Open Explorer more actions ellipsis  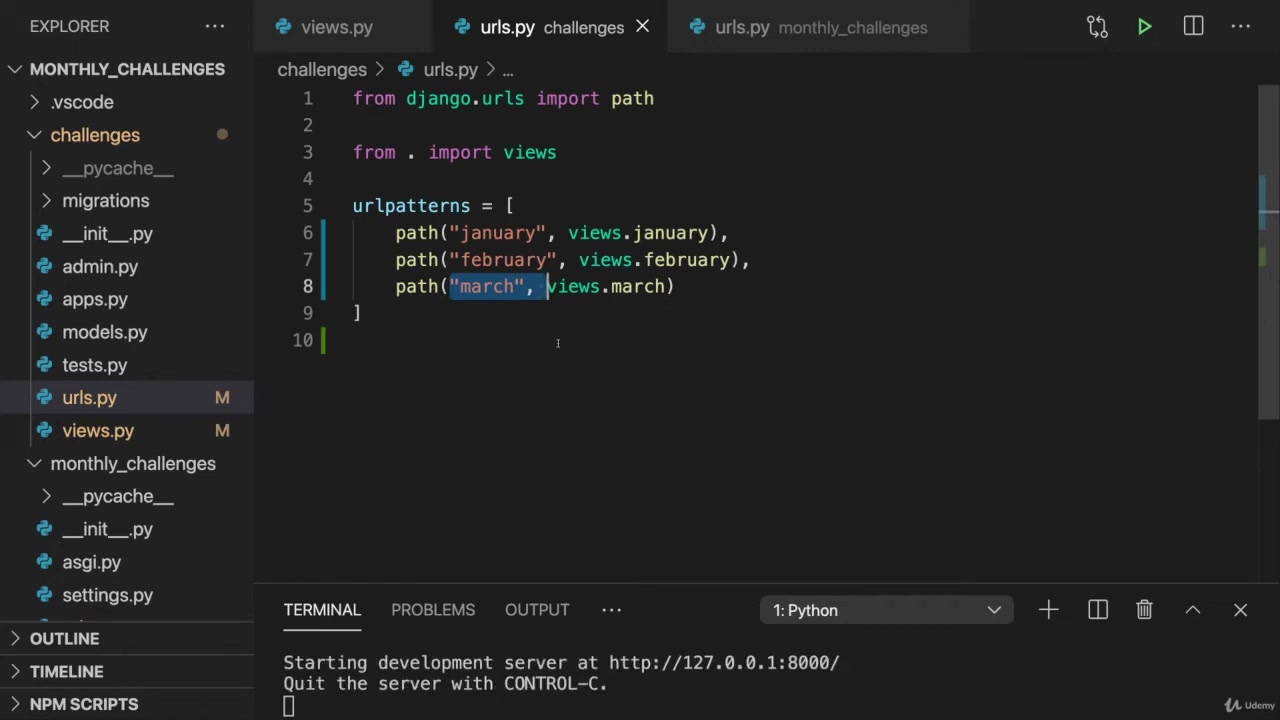click(215, 26)
